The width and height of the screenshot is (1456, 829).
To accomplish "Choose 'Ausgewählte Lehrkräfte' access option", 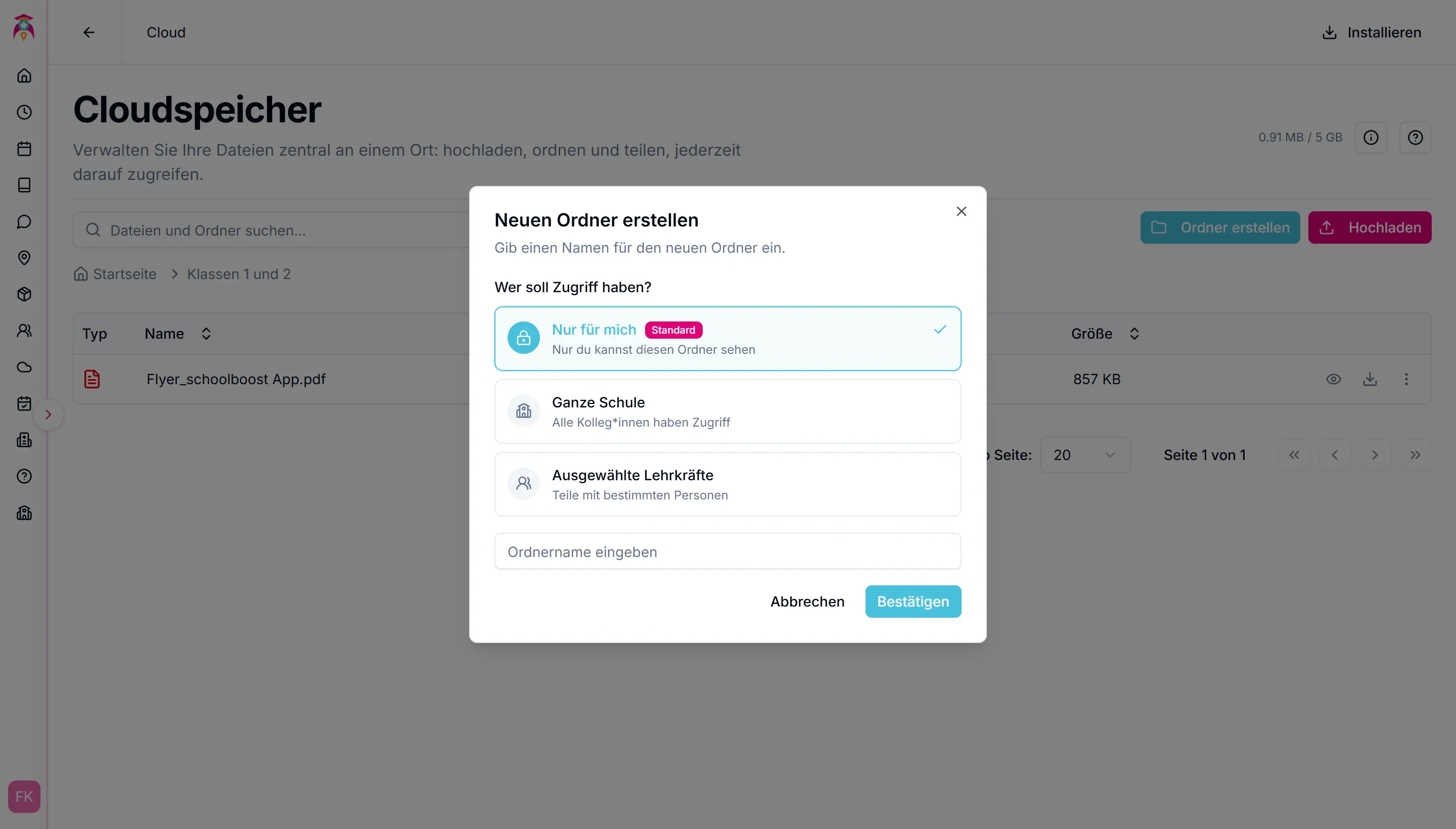I will tap(727, 485).
